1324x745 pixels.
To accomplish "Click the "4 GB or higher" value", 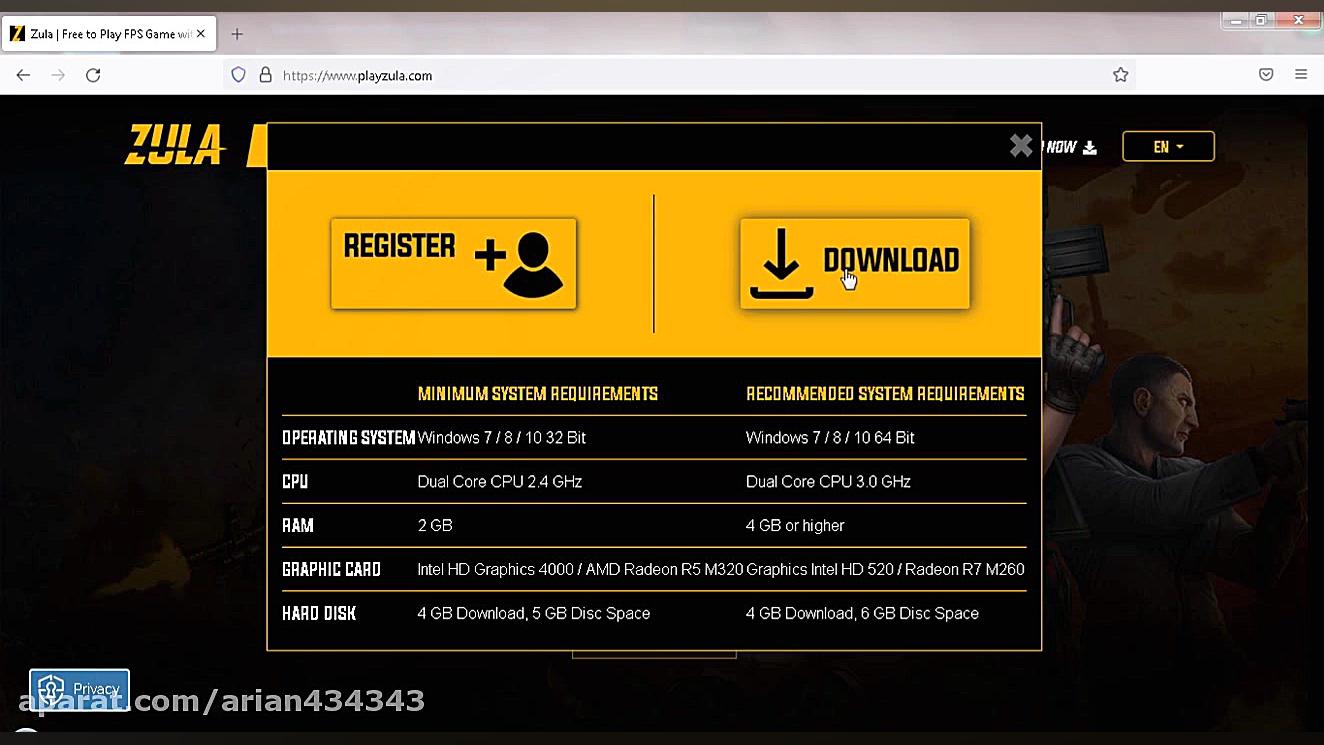I will [x=795, y=526].
